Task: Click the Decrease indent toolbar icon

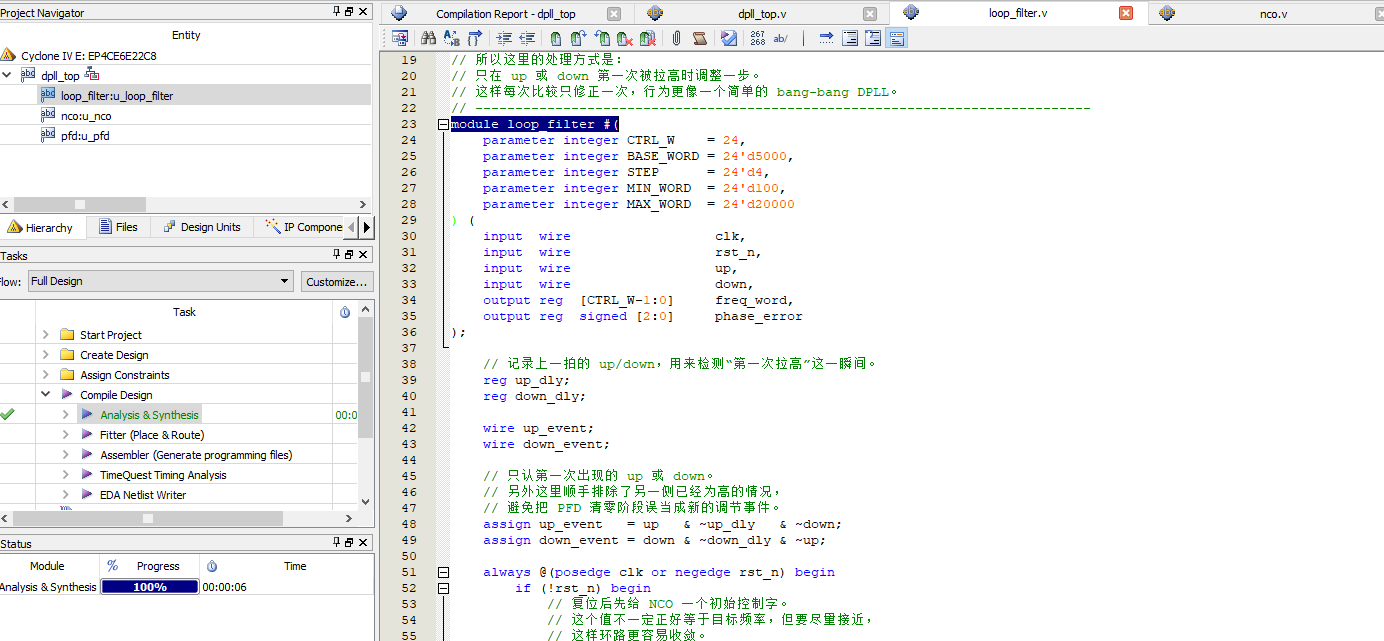Action: pyautogui.click(x=527, y=38)
